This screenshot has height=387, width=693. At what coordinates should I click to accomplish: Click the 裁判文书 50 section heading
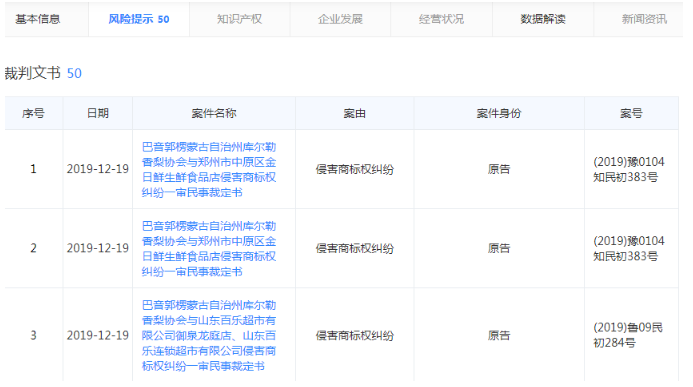point(43,73)
